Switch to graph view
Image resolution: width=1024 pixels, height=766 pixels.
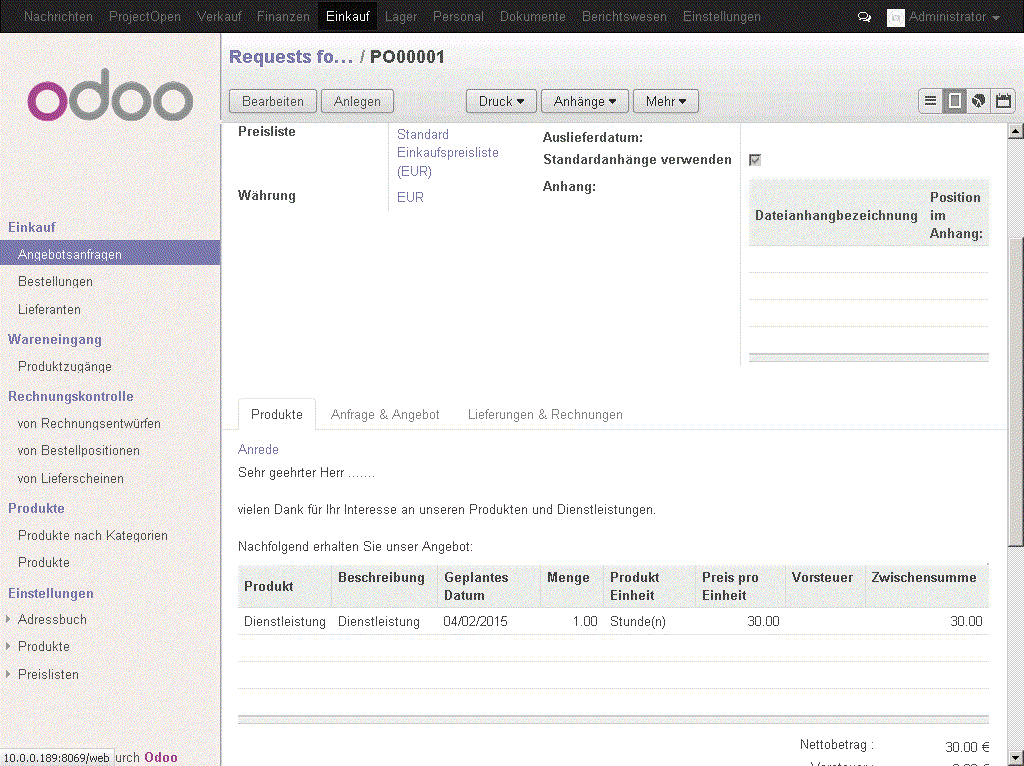[978, 101]
